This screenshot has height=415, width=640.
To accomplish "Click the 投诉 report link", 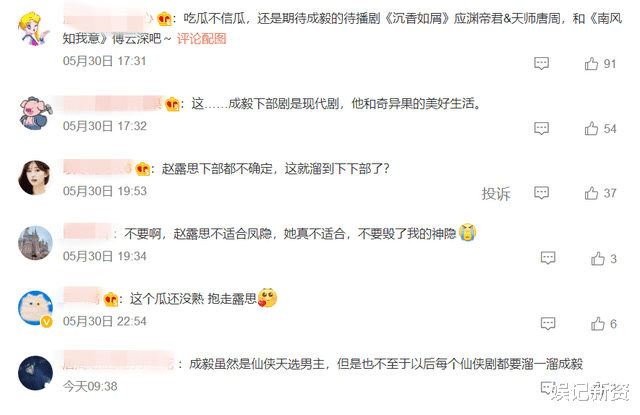I will click(496, 193).
